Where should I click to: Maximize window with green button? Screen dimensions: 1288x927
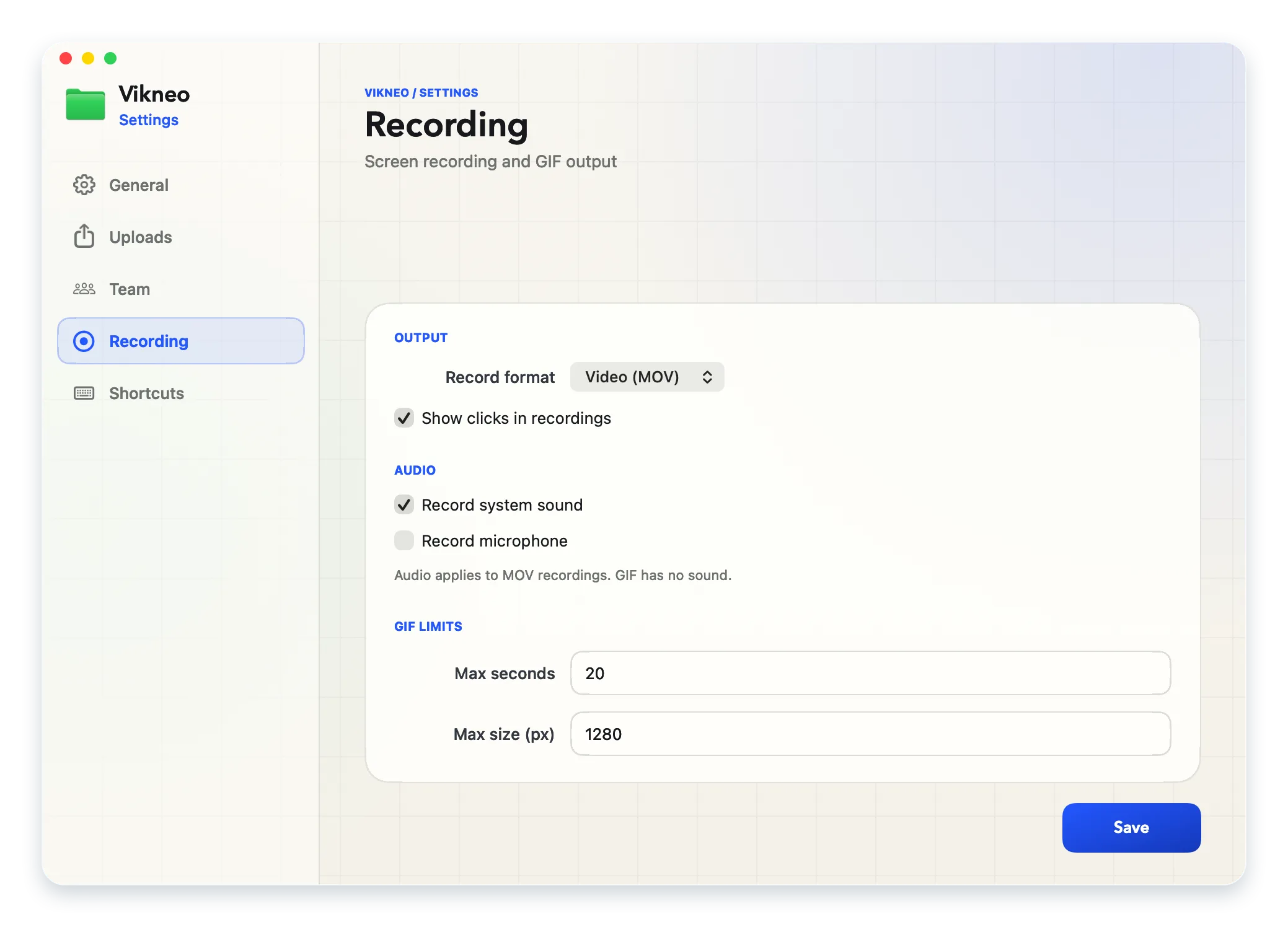click(110, 58)
